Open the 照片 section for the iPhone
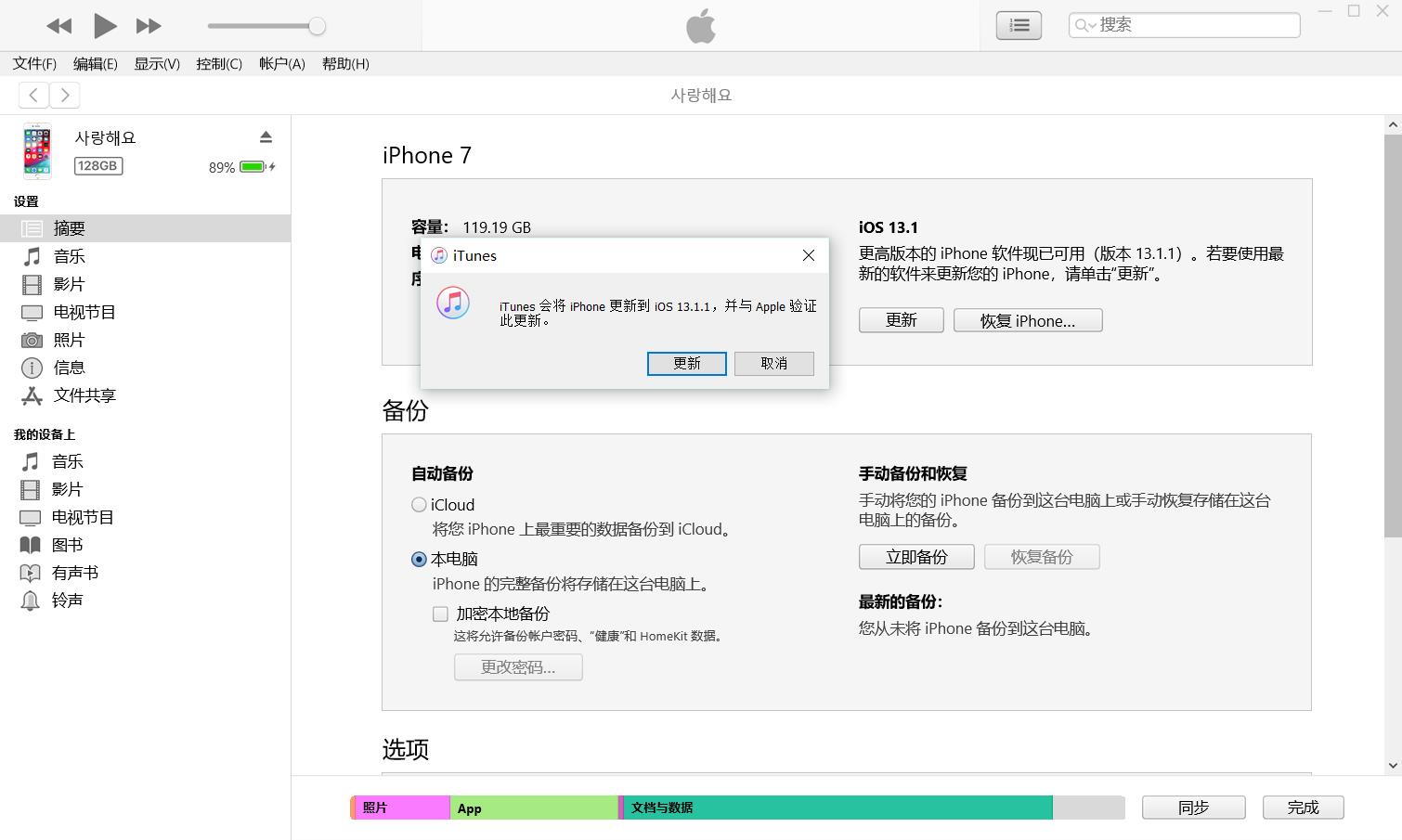The image size is (1402, 840). [69, 340]
